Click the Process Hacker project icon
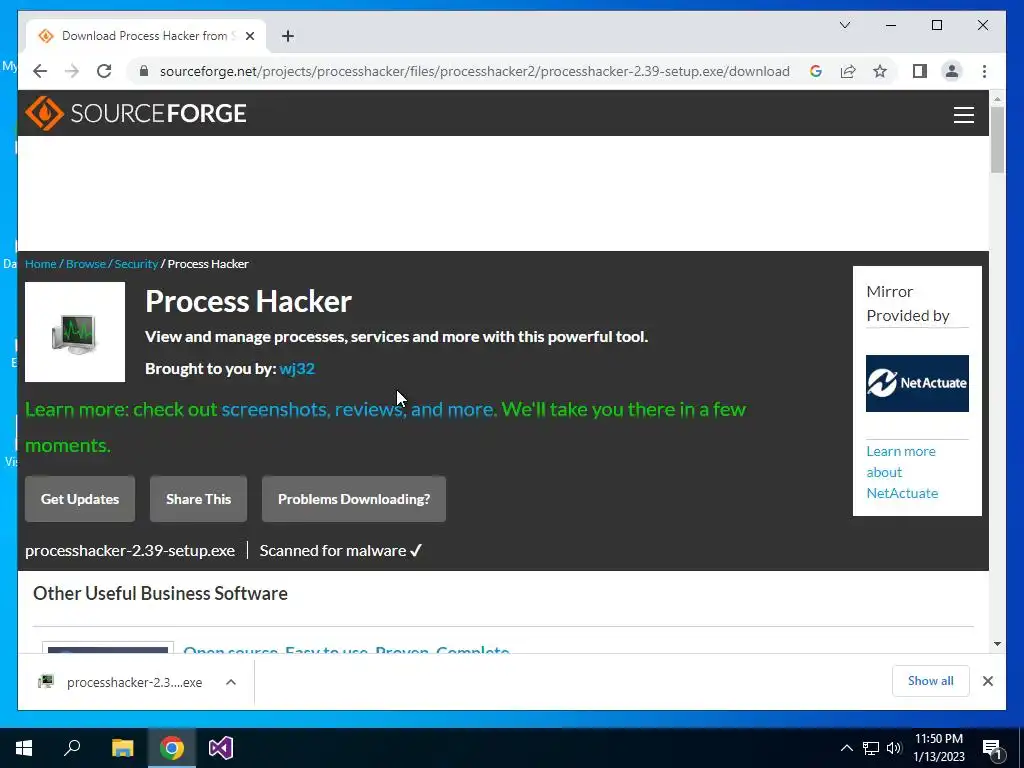Screen dimensions: 1024x768 [x=75, y=332]
